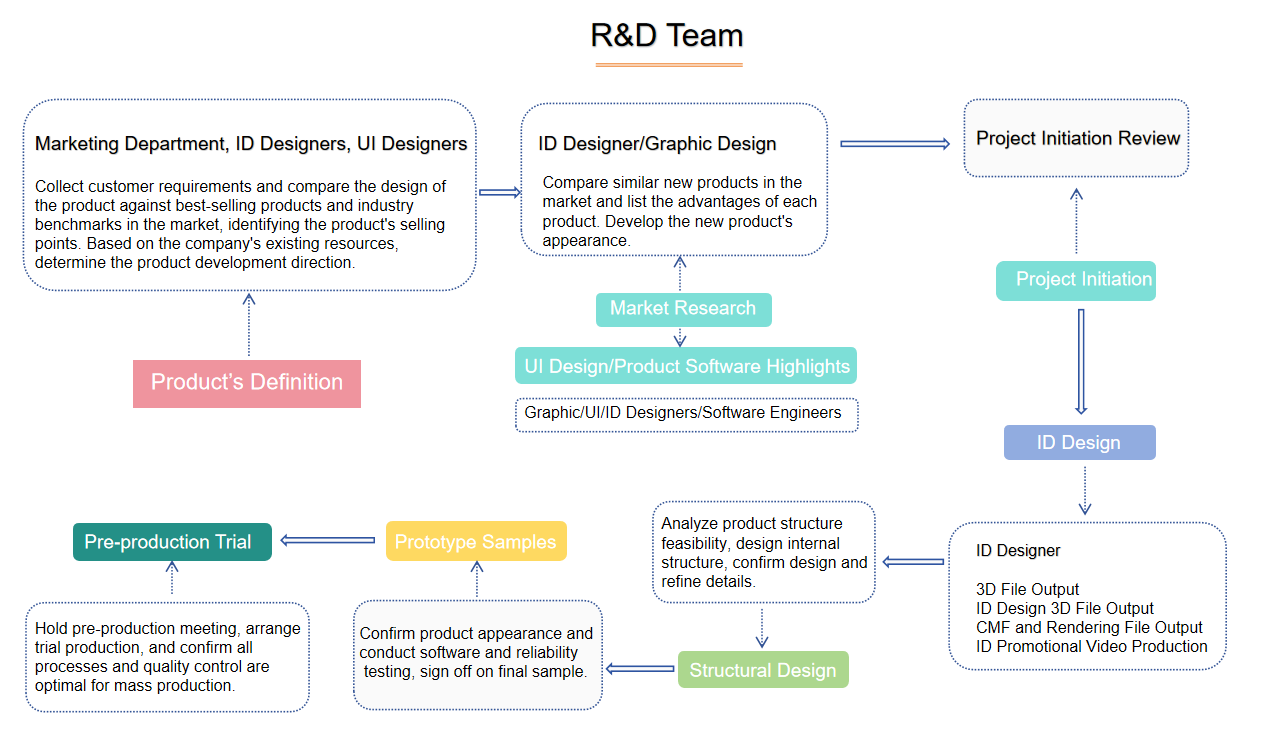The height and width of the screenshot is (734, 1261).
Task: Select the Graphic/UI/ID Designers/Software Engineers box
Action: 686,413
